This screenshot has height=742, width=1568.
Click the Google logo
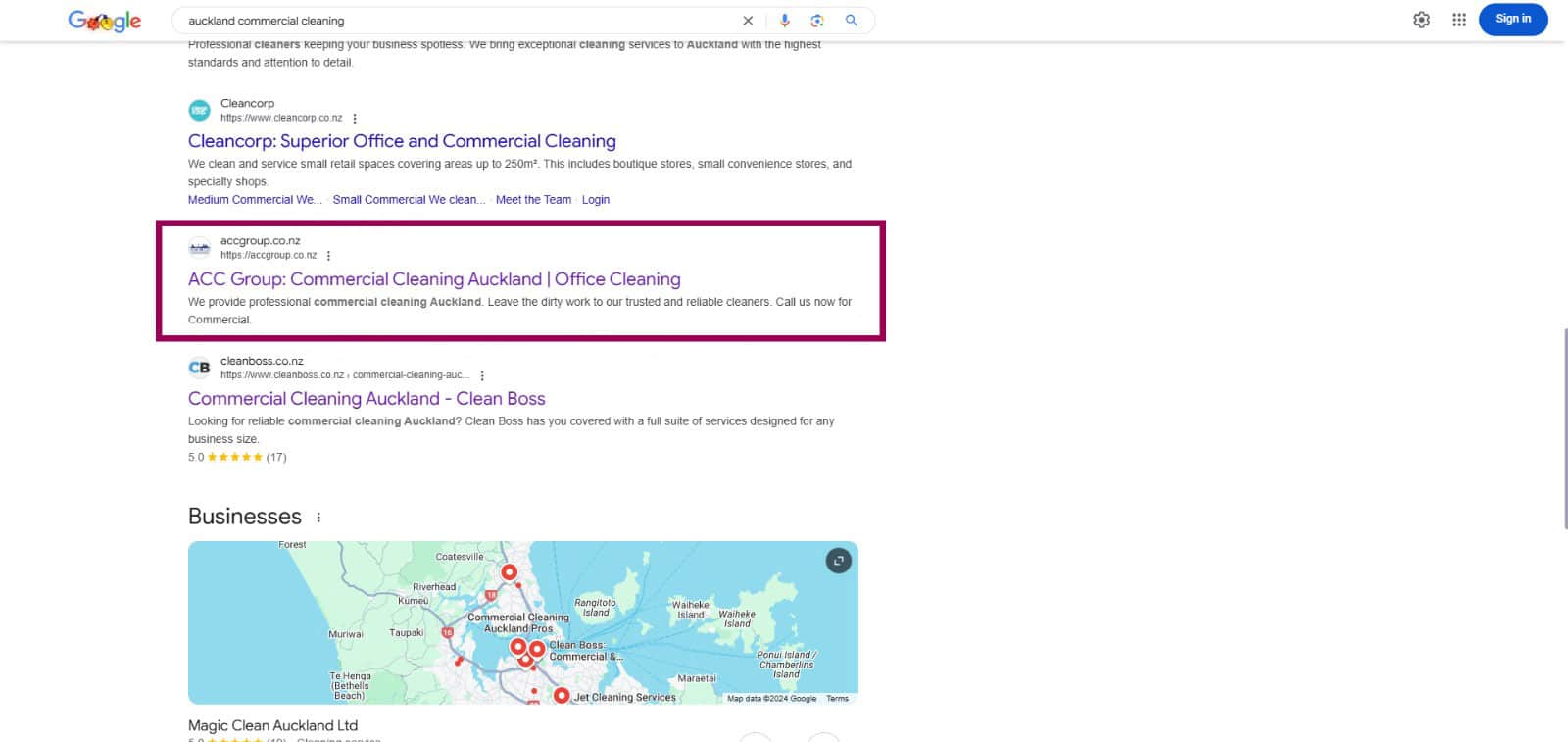(105, 21)
